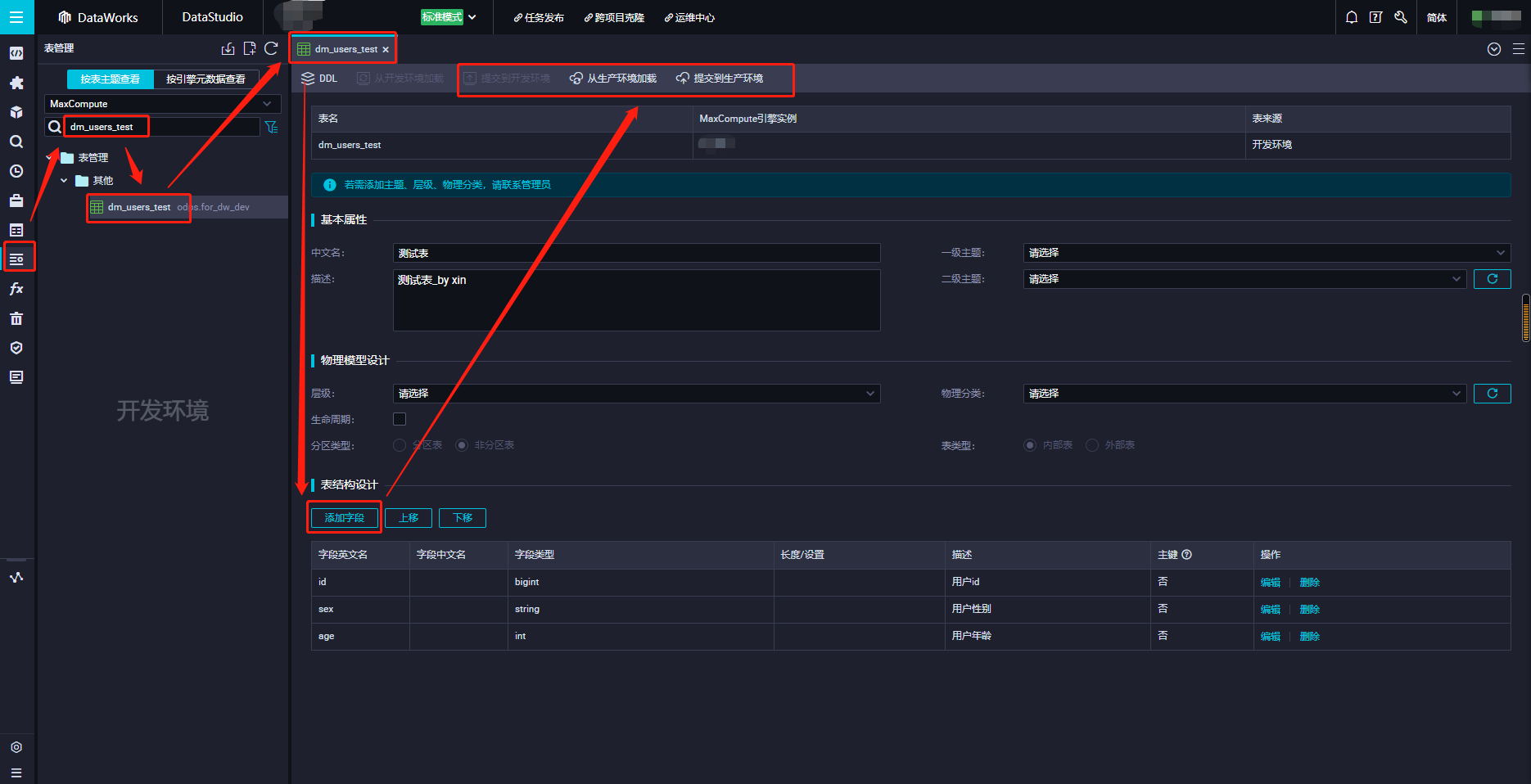The width and height of the screenshot is (1531, 784).
Task: Open the 物理分类 dropdown
Action: point(1244,394)
